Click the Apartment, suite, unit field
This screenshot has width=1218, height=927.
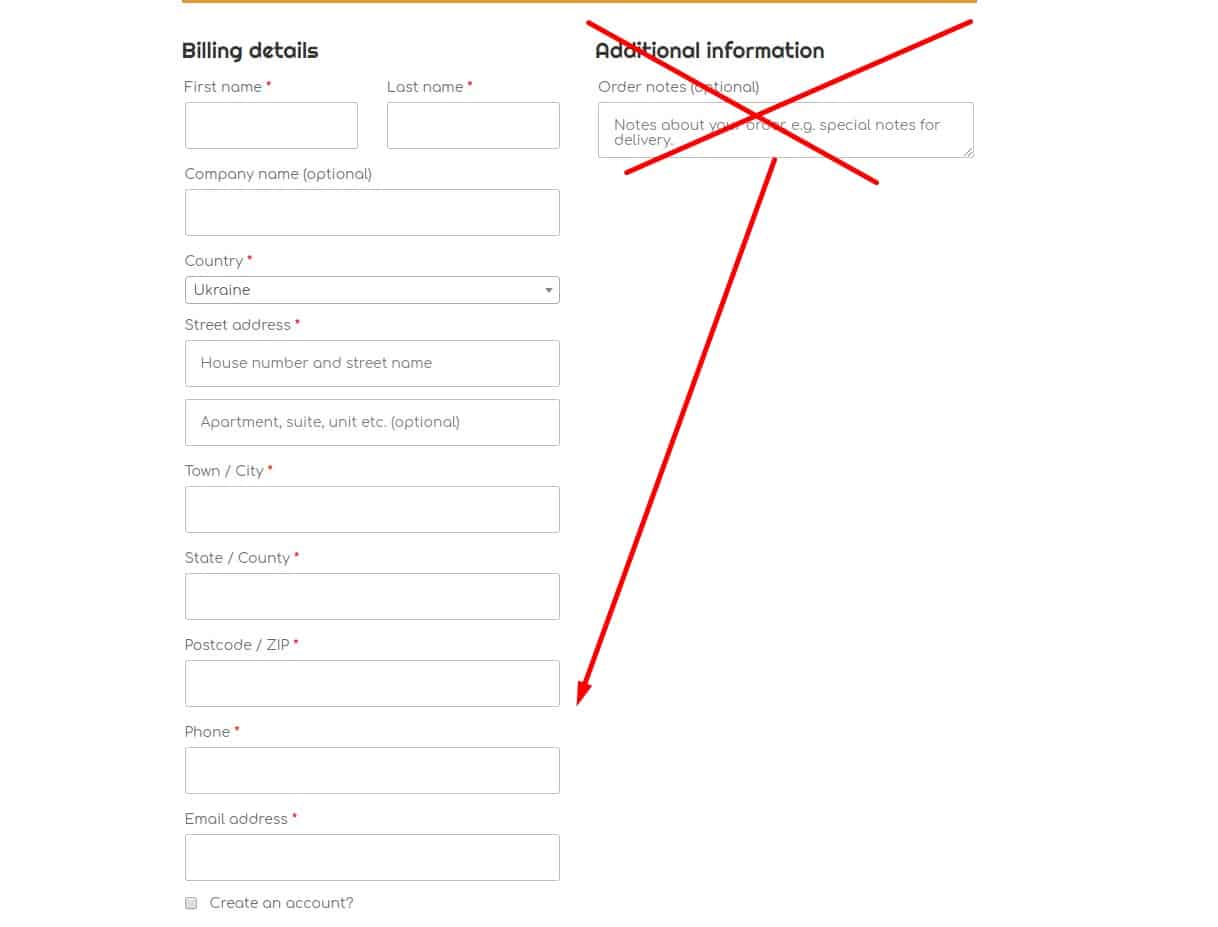(371, 422)
